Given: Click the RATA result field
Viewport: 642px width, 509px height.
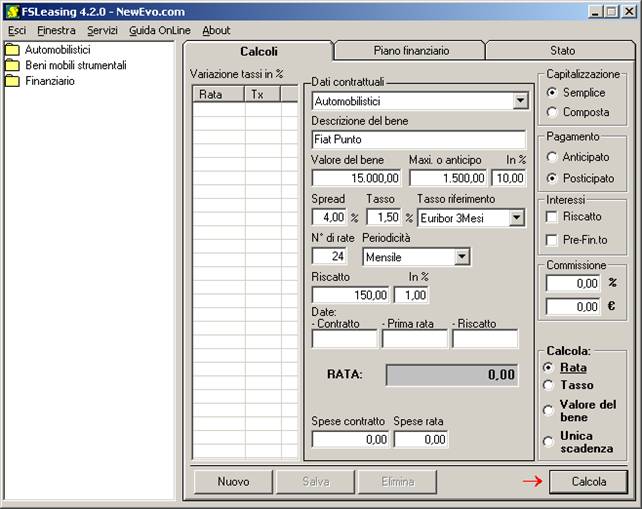Looking at the screenshot, I should click(452, 375).
